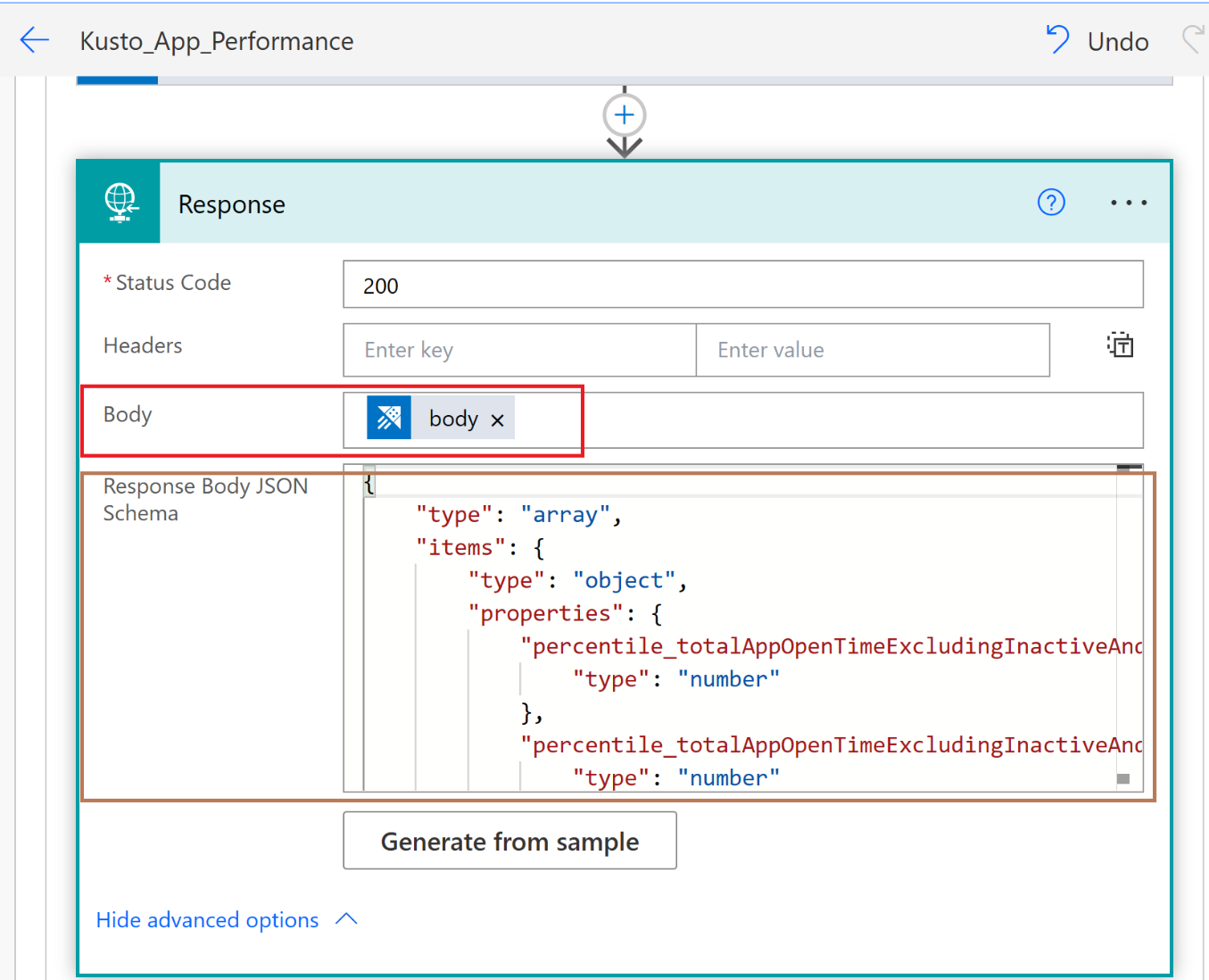Click the Undo arrow icon

1057,40
